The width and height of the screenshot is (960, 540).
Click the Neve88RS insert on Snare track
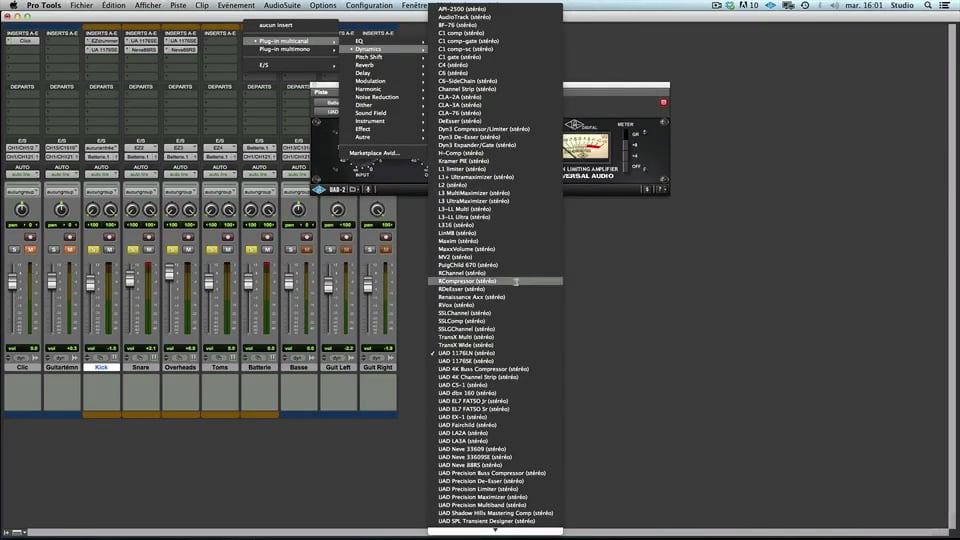tap(141, 50)
